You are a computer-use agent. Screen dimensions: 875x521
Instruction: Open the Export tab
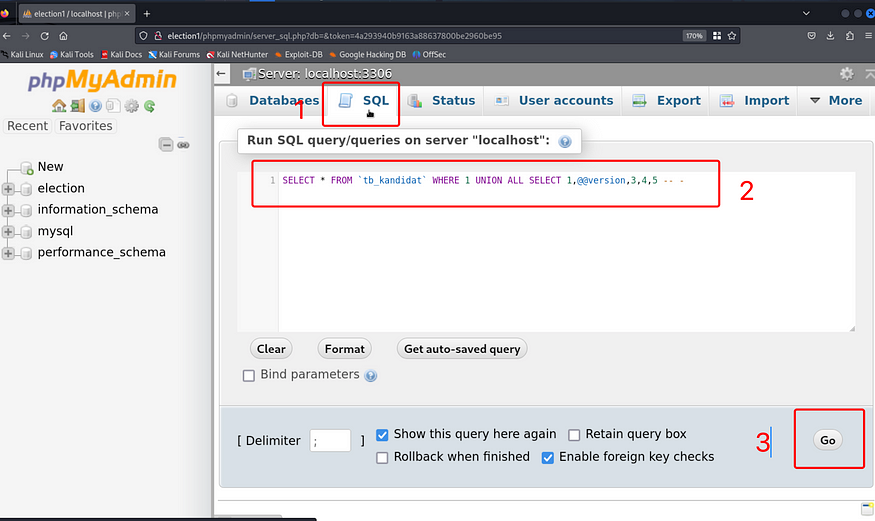(x=666, y=100)
